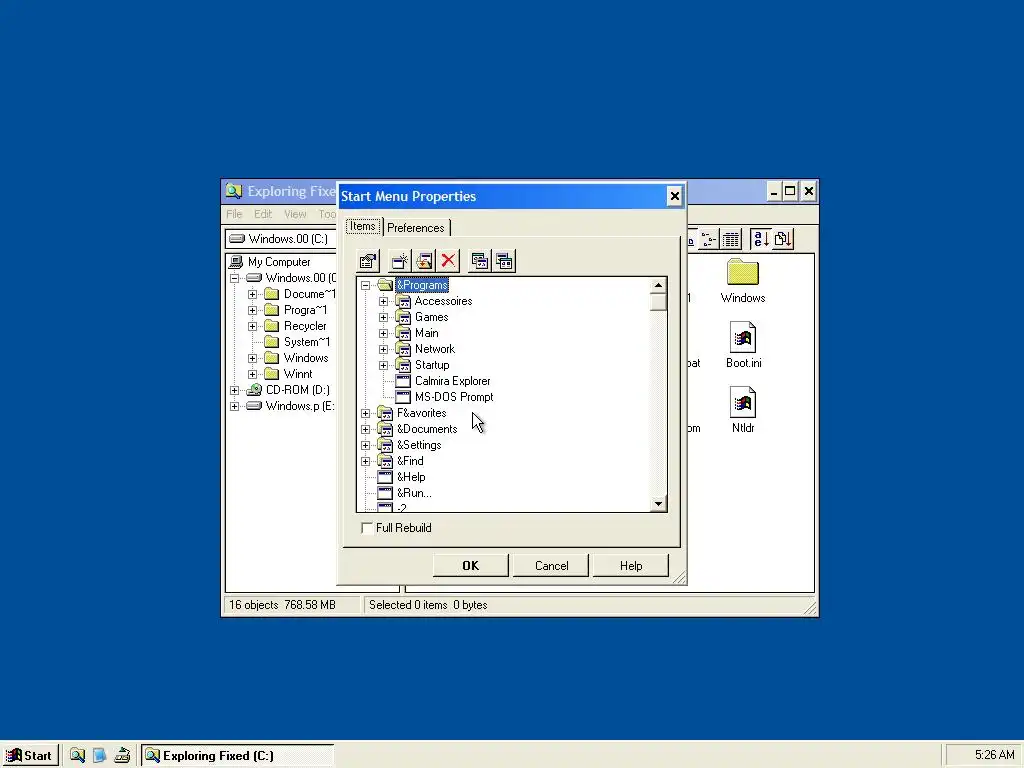Viewport: 1024px width, 768px height.
Task: Click the tree scrollbar down arrow
Action: (x=658, y=504)
